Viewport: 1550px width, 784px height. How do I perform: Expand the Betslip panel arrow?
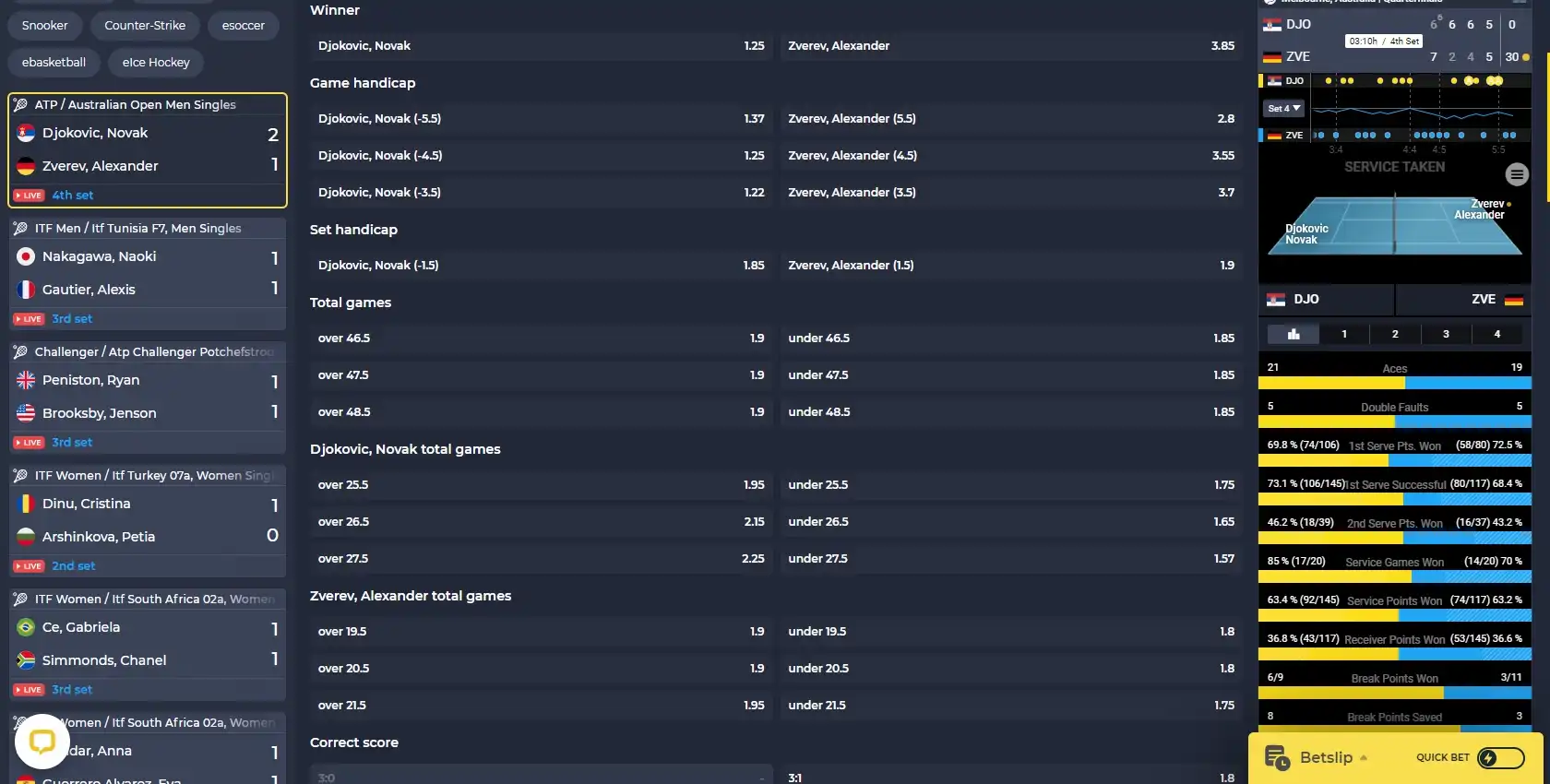pyautogui.click(x=1364, y=758)
